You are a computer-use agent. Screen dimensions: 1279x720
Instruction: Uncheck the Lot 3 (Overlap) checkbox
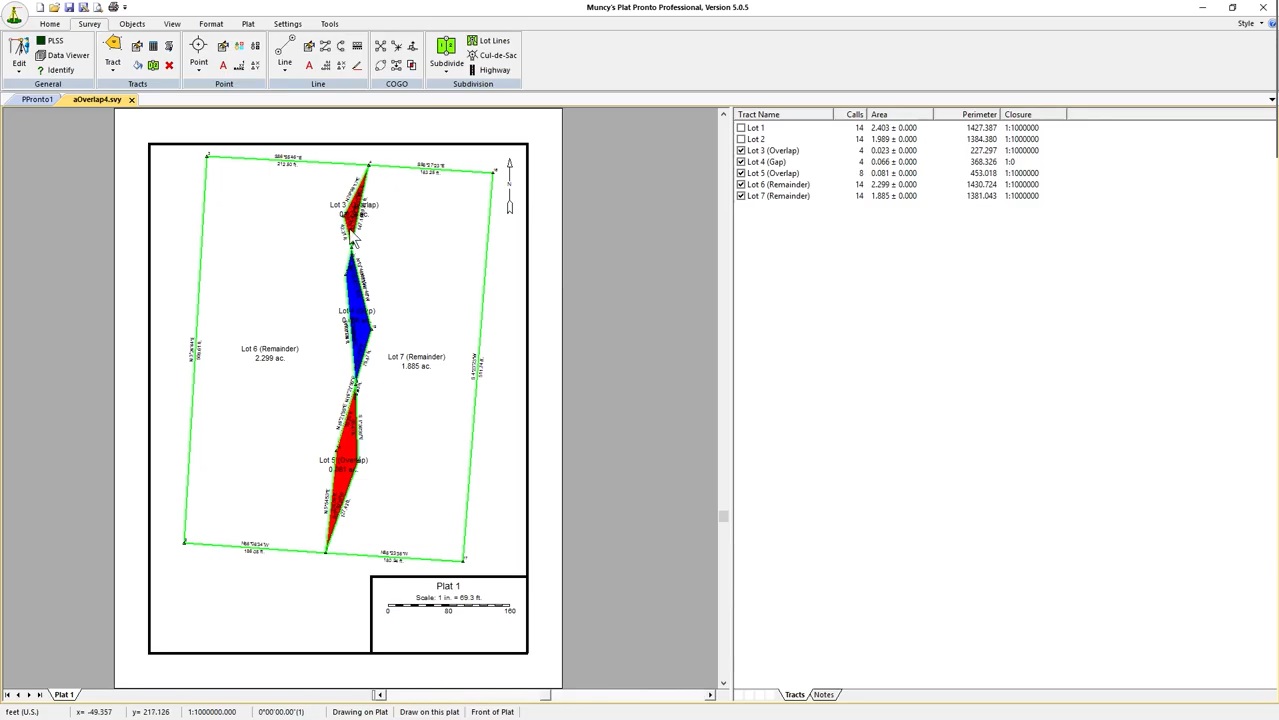click(741, 151)
